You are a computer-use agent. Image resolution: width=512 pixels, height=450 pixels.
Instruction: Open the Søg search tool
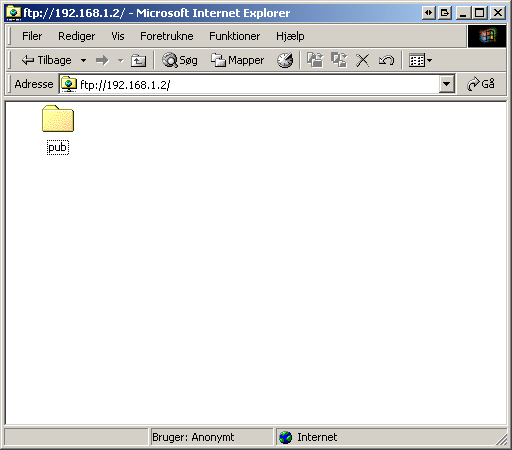(x=180, y=60)
